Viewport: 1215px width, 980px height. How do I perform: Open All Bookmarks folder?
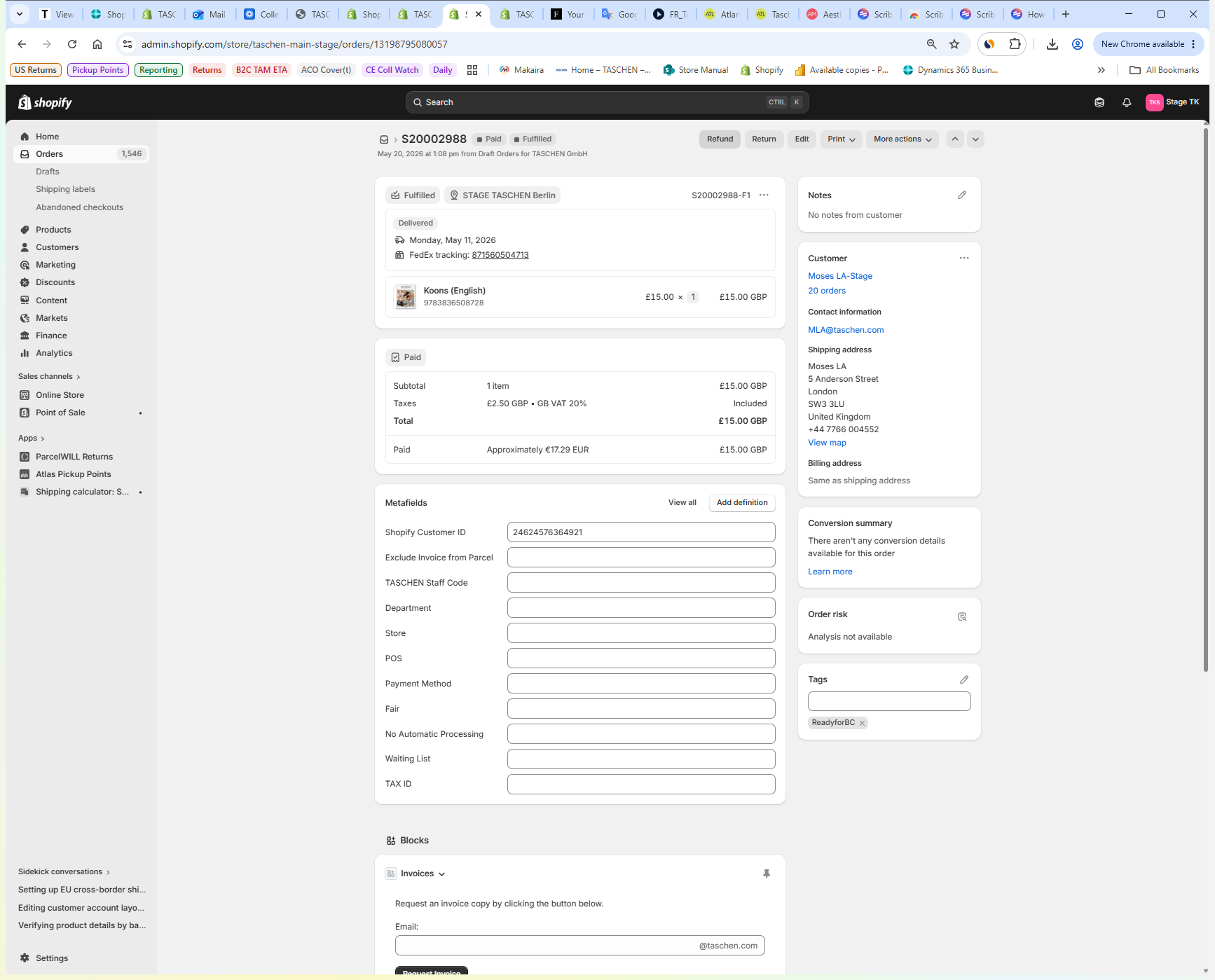tap(1165, 70)
